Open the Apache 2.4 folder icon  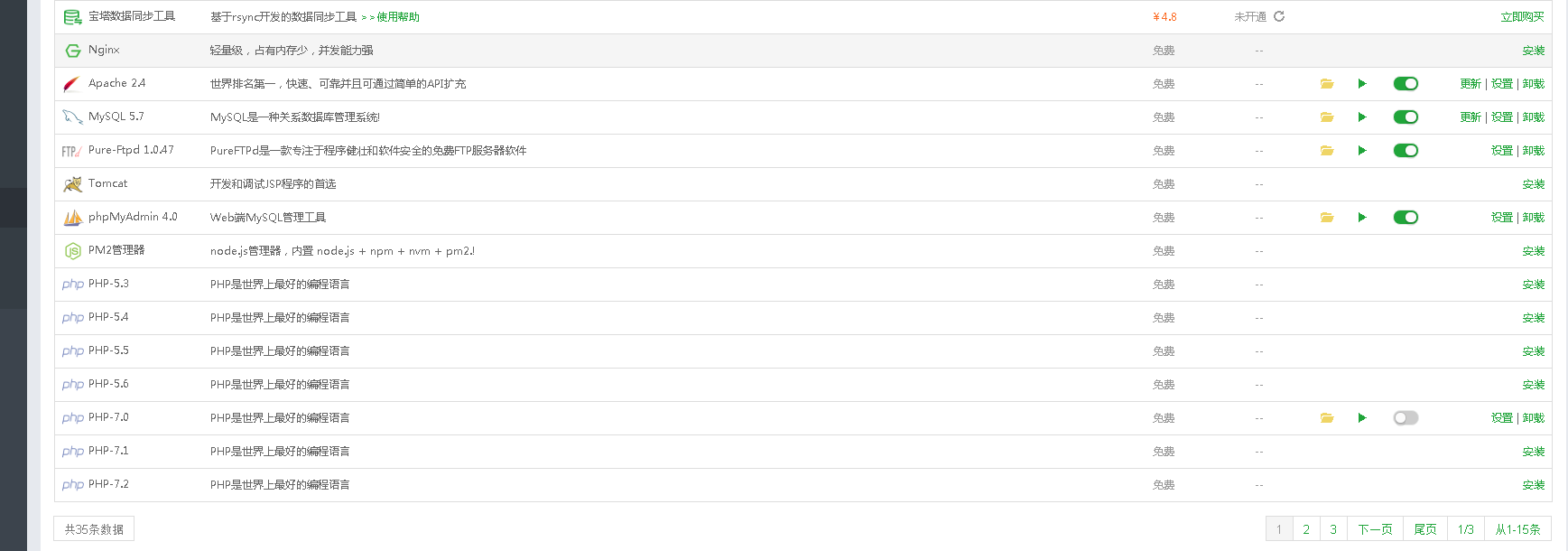click(1327, 84)
